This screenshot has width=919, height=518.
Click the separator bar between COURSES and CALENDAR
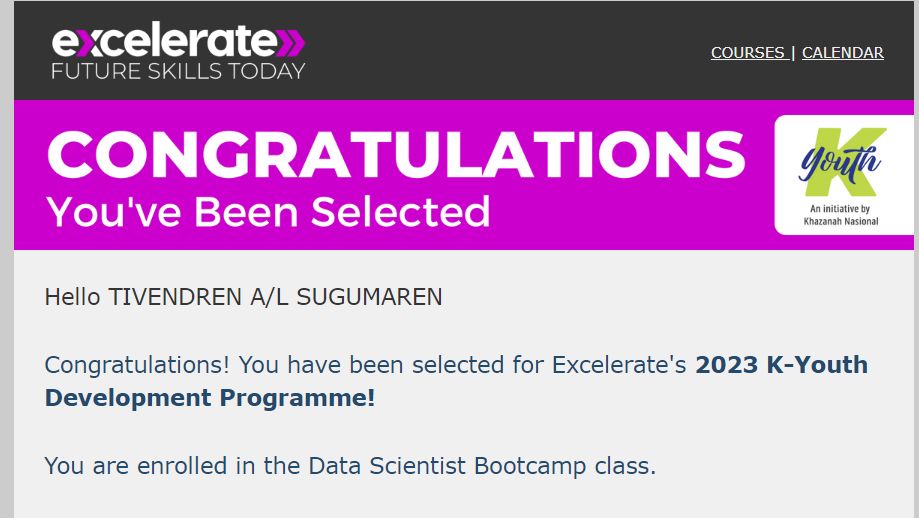(793, 53)
